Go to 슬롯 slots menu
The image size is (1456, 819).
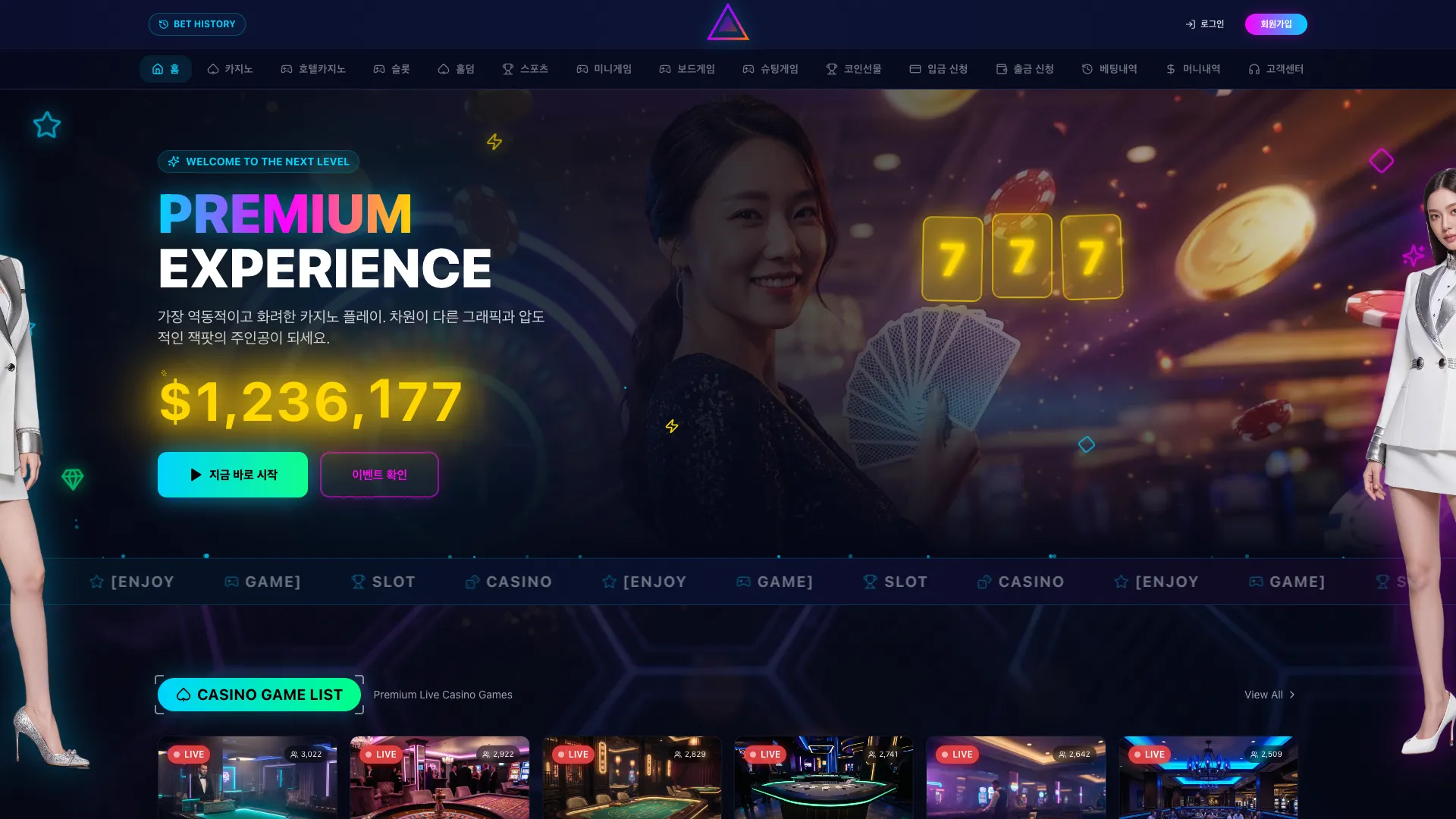[391, 69]
